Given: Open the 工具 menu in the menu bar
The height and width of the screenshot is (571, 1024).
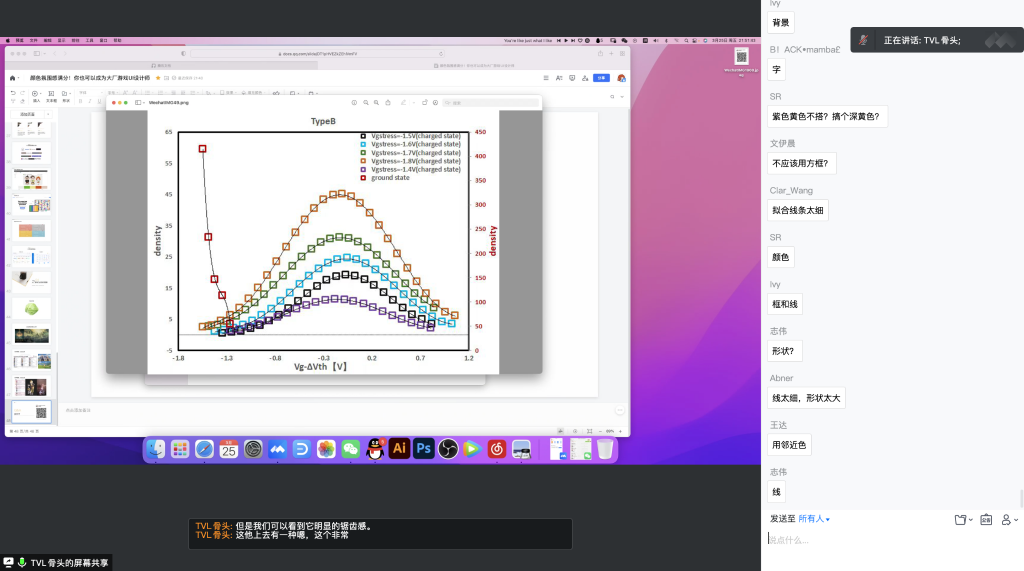Looking at the screenshot, I should pyautogui.click(x=89, y=41).
